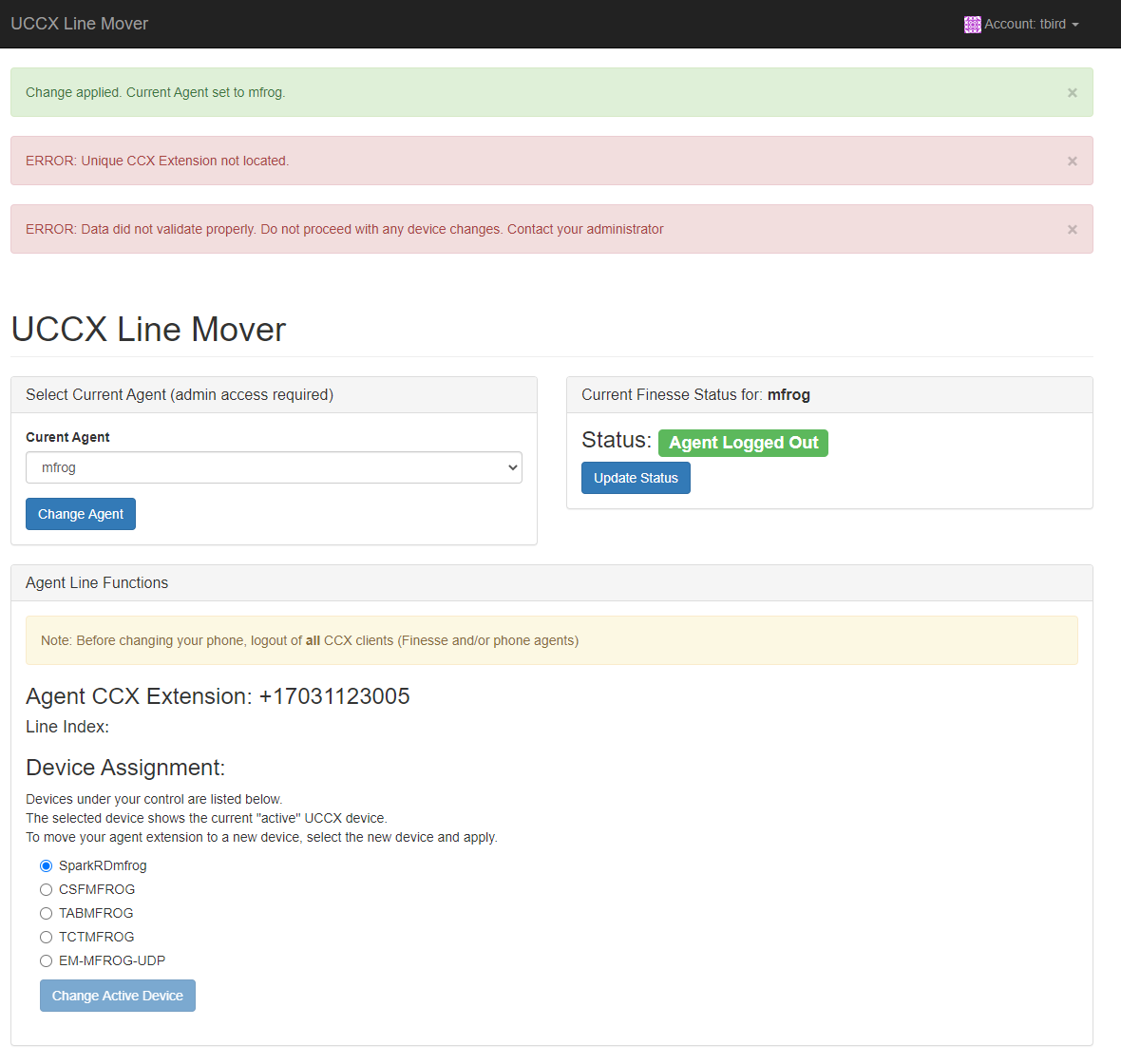The width and height of the screenshot is (1121, 1064).
Task: Click the large 'UCCX Line Mover' page heading
Action: 149,330
